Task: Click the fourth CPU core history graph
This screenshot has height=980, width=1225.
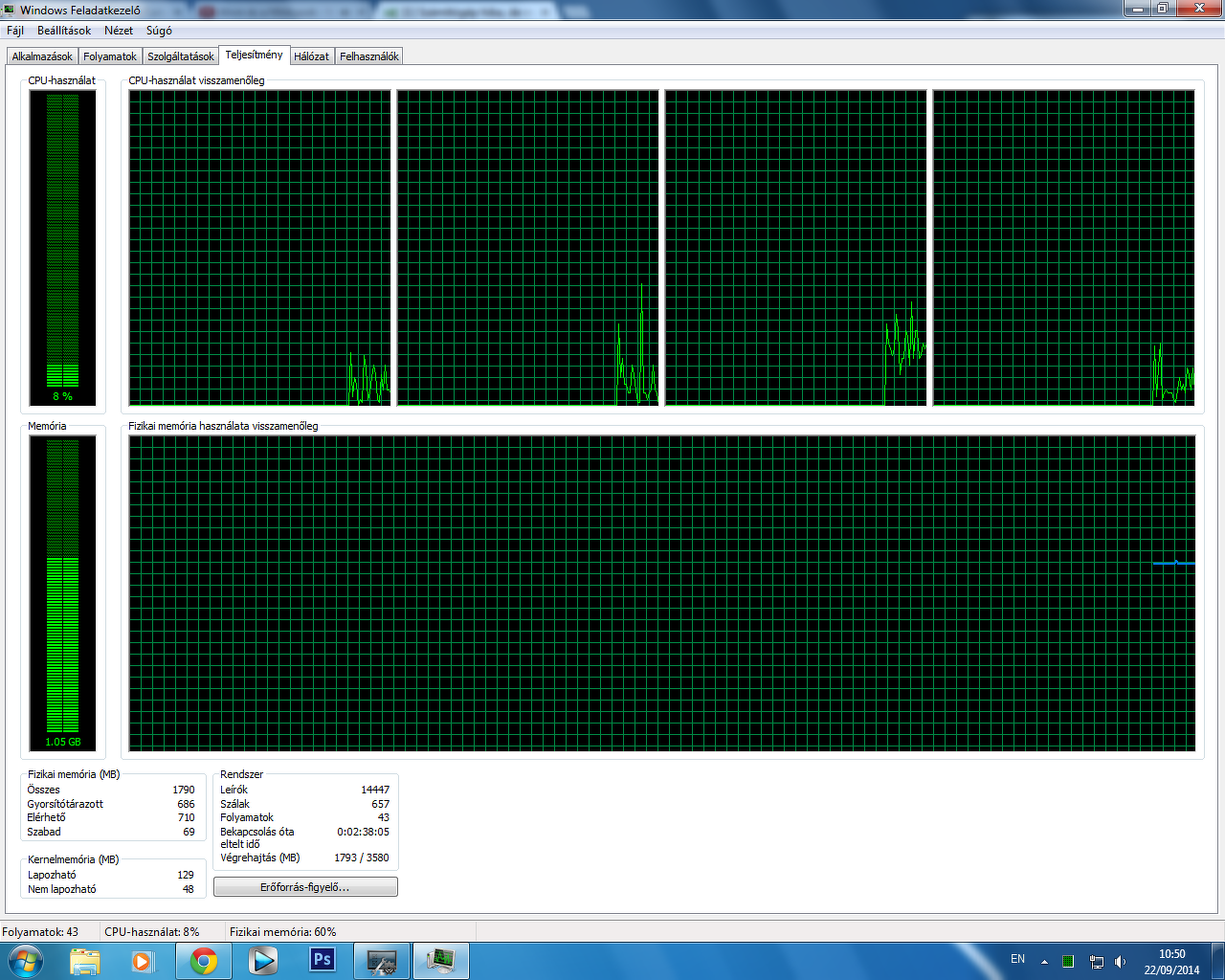Action: tap(1063, 247)
